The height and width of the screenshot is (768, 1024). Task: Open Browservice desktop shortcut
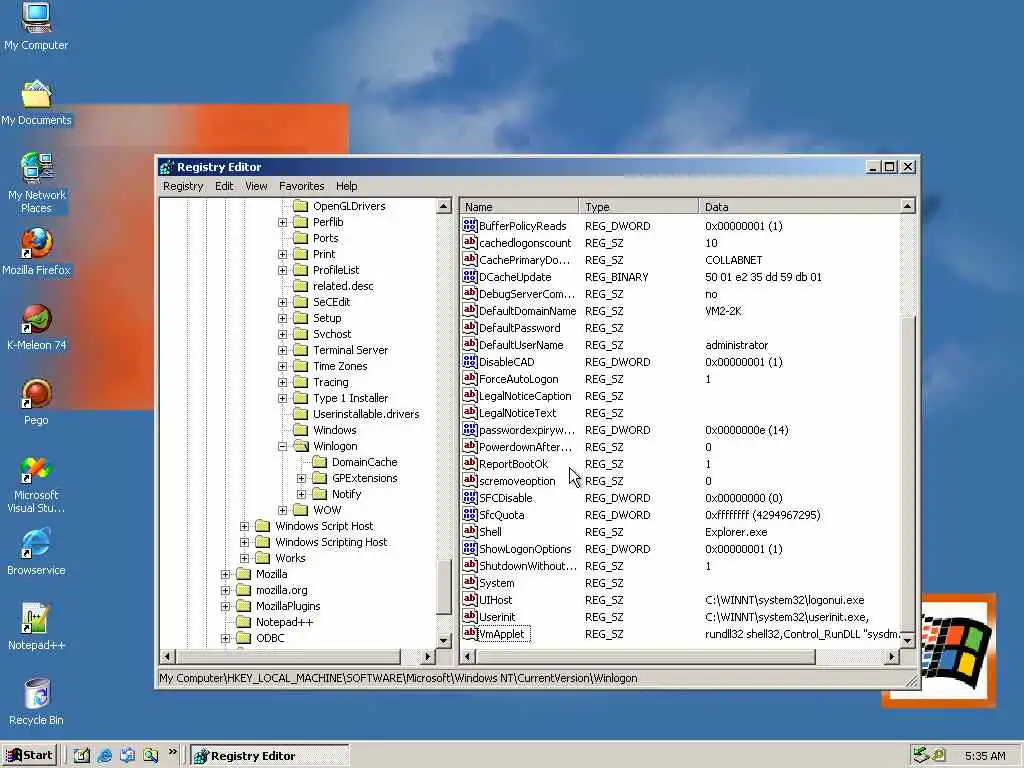click(36, 543)
